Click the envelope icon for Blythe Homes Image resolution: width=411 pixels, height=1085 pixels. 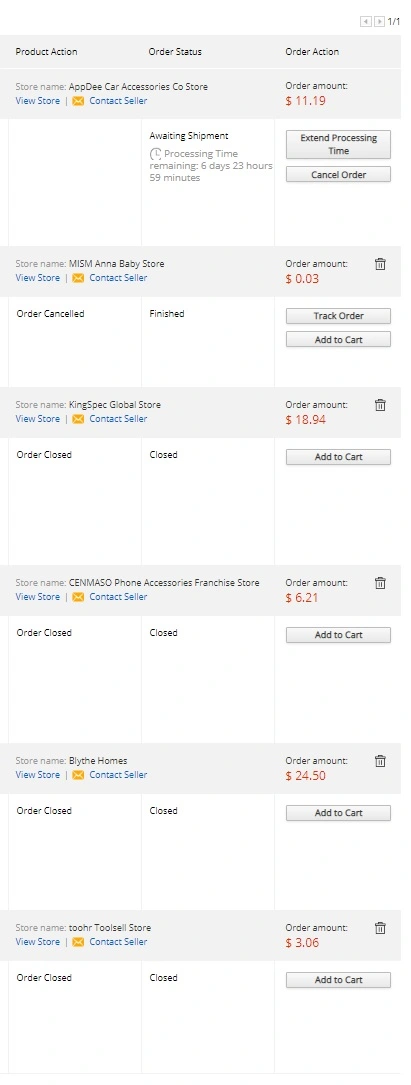click(78, 775)
